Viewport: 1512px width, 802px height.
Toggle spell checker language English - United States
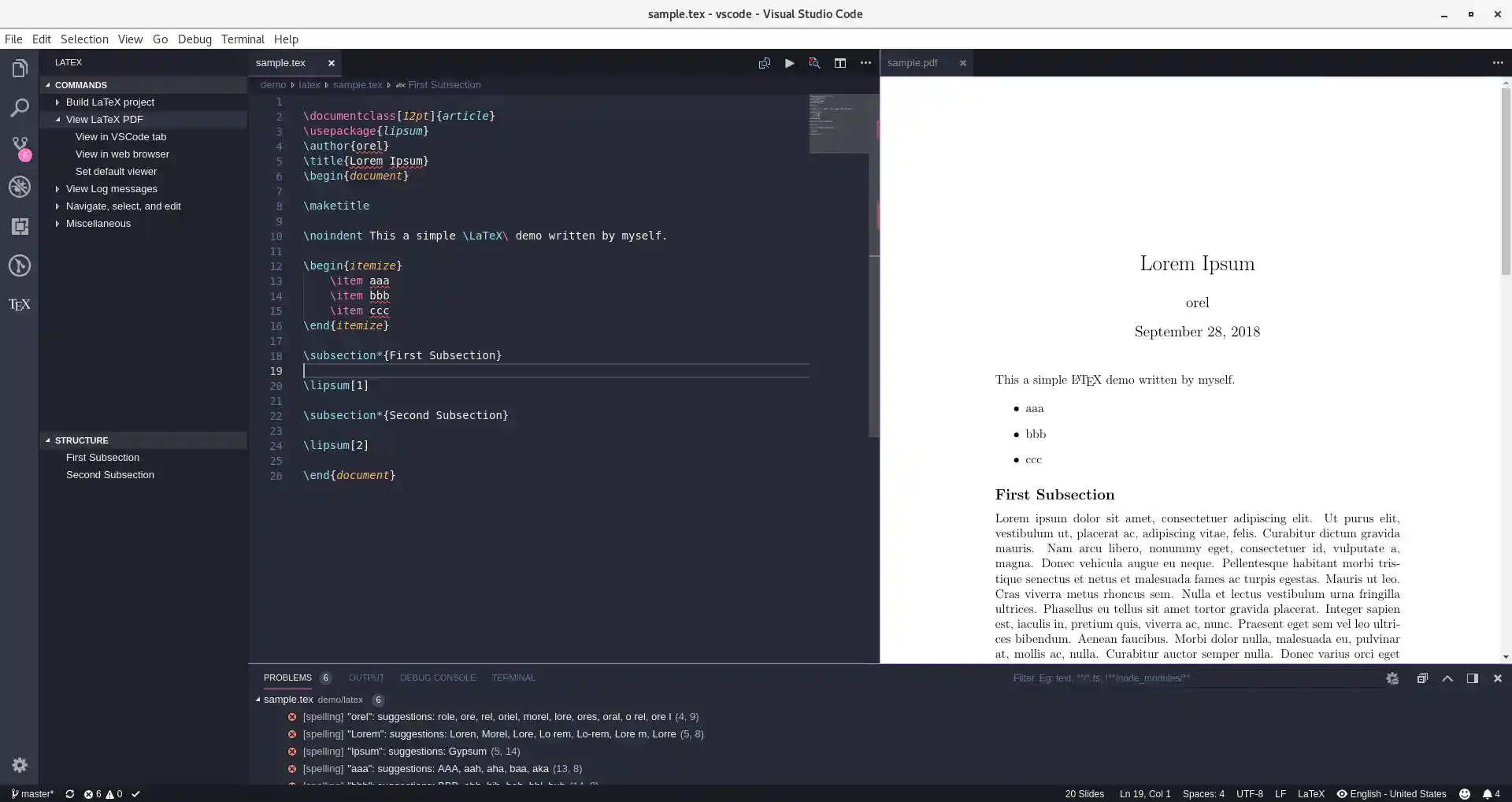click(x=1392, y=794)
